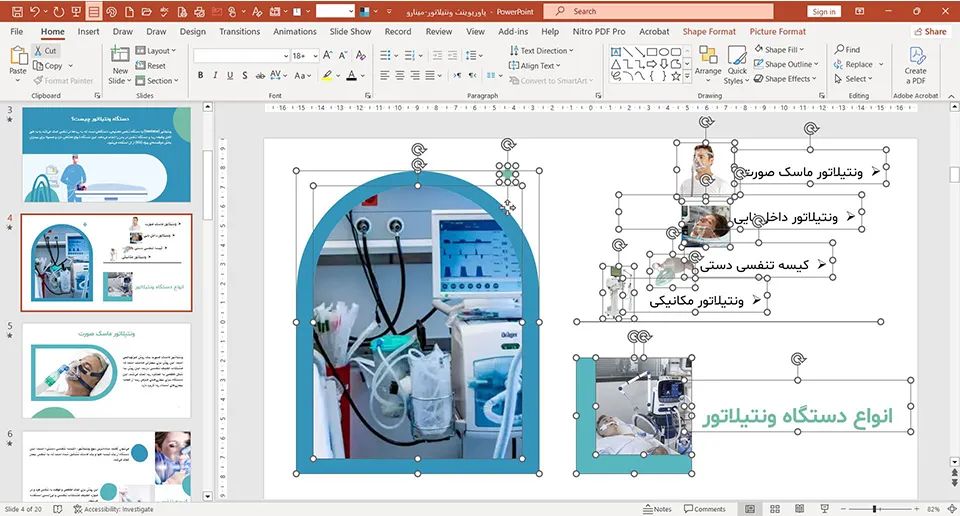This screenshot has height=516, width=960.
Task: Open the font name dropdown
Action: 286,56
